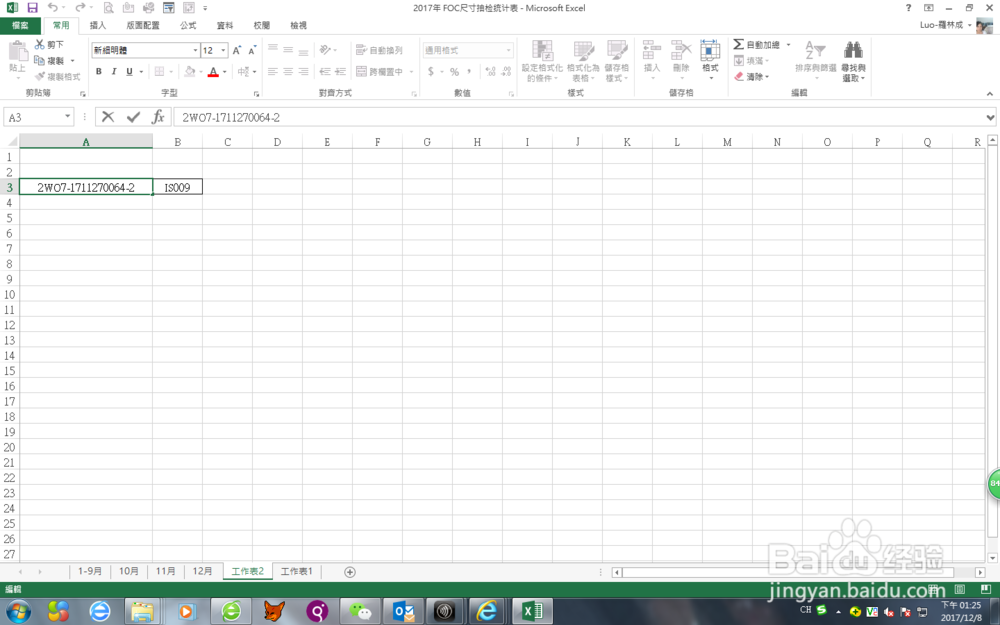
Task: Confirm the cell entry with the checkmark icon
Action: coord(133,117)
